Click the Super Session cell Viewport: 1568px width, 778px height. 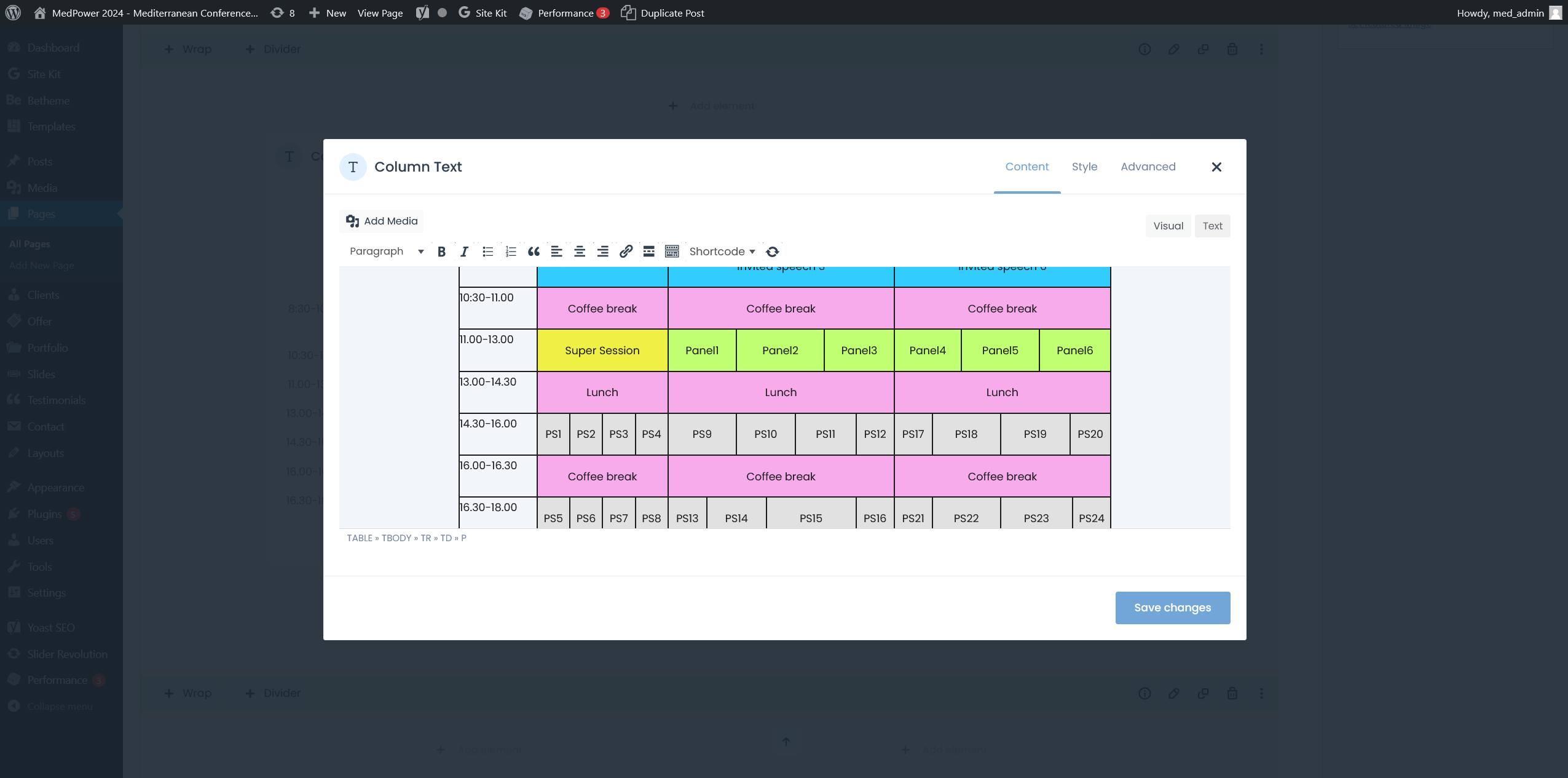(602, 350)
